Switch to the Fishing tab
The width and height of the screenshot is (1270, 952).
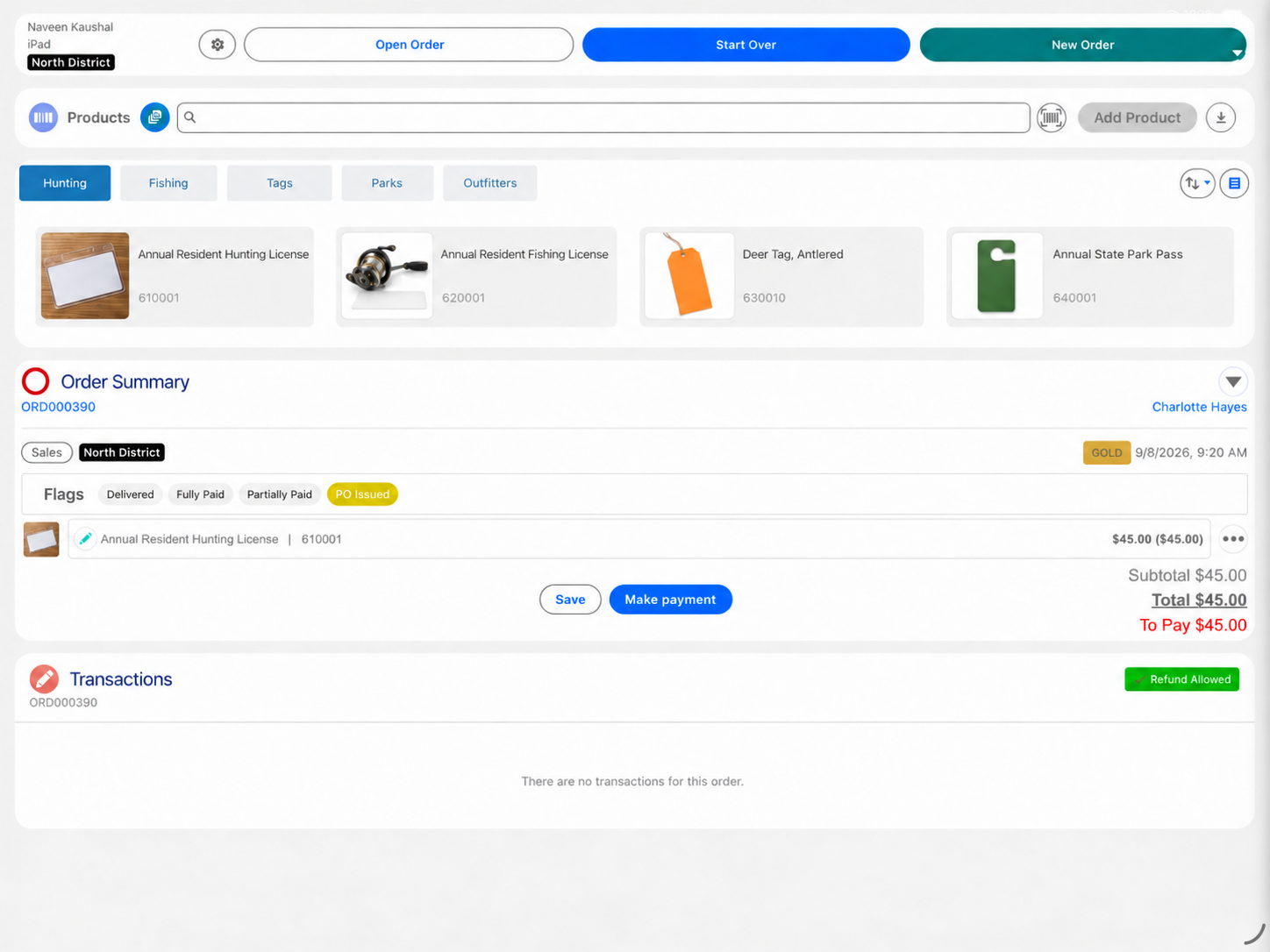[168, 183]
